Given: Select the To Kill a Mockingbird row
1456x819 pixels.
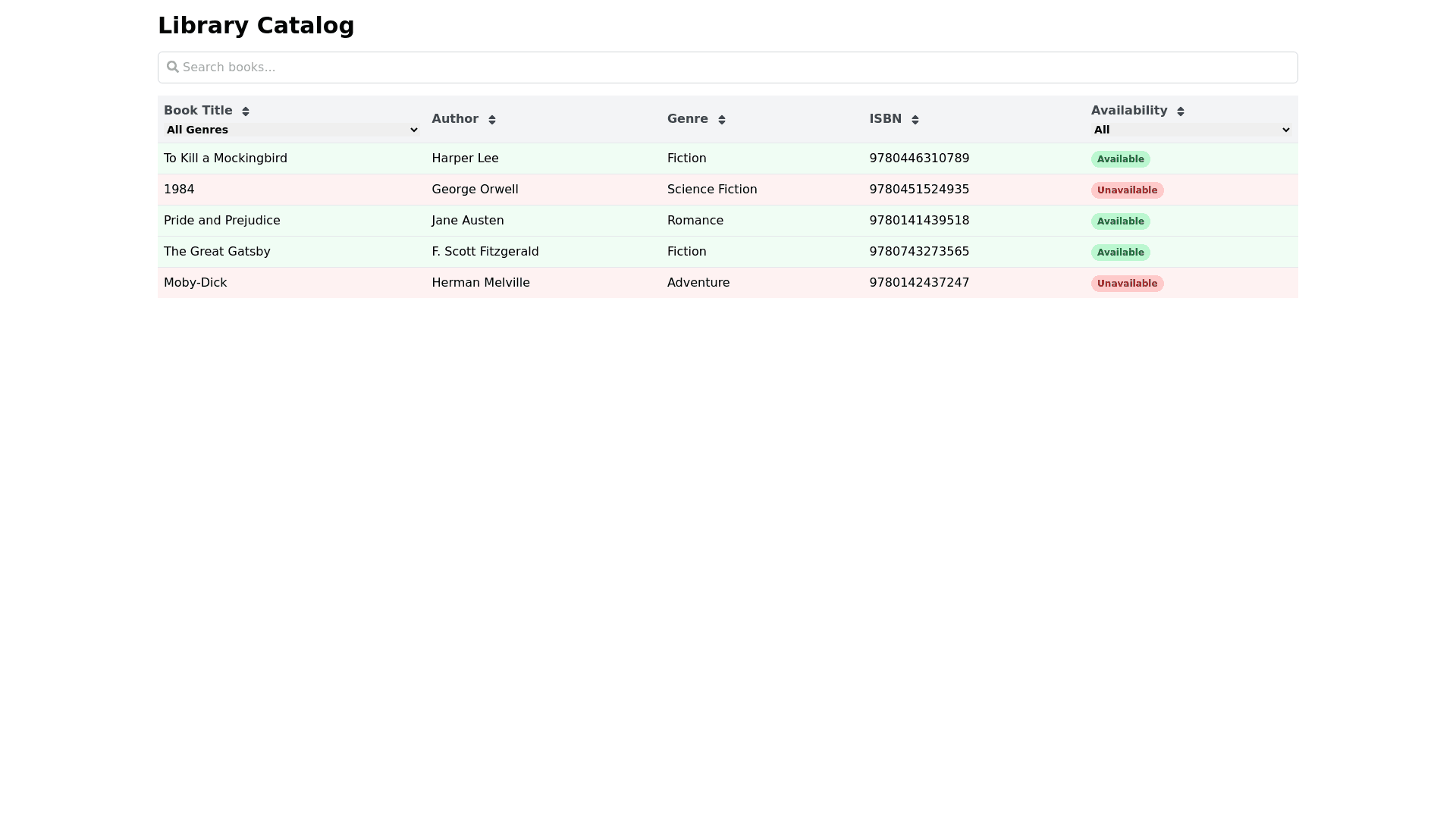Looking at the screenshot, I should [x=225, y=158].
